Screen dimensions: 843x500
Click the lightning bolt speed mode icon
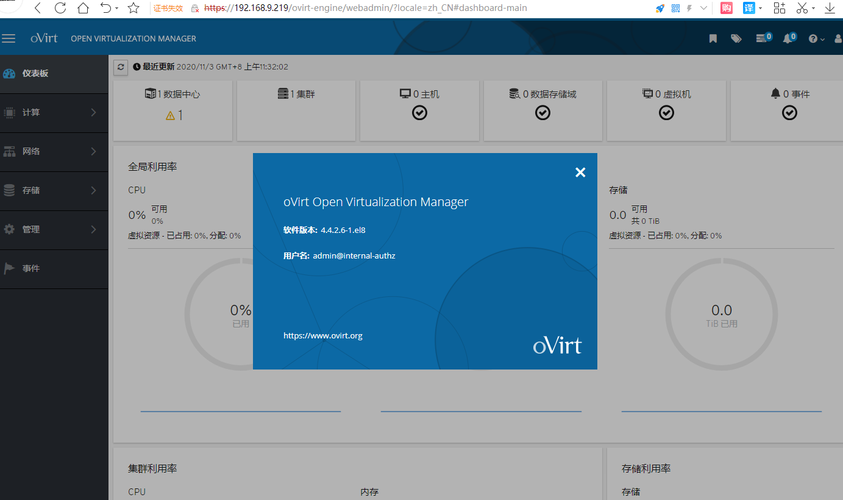(x=689, y=8)
